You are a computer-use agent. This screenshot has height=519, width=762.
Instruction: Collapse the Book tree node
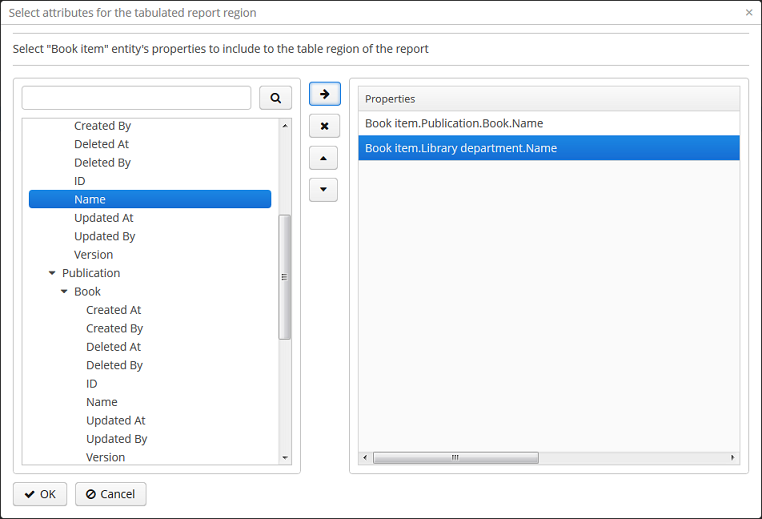click(x=64, y=292)
